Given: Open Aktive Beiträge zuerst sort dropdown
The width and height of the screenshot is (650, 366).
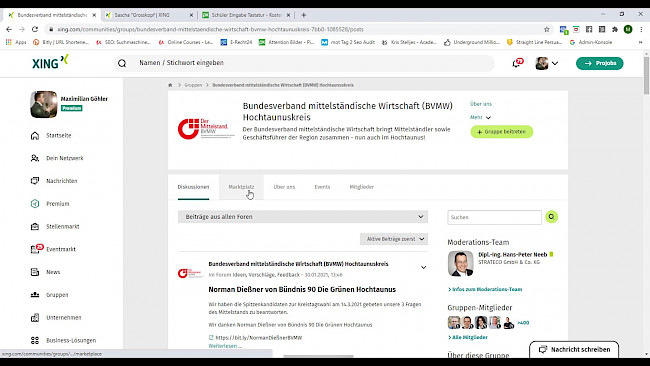Looking at the screenshot, I should 394,239.
